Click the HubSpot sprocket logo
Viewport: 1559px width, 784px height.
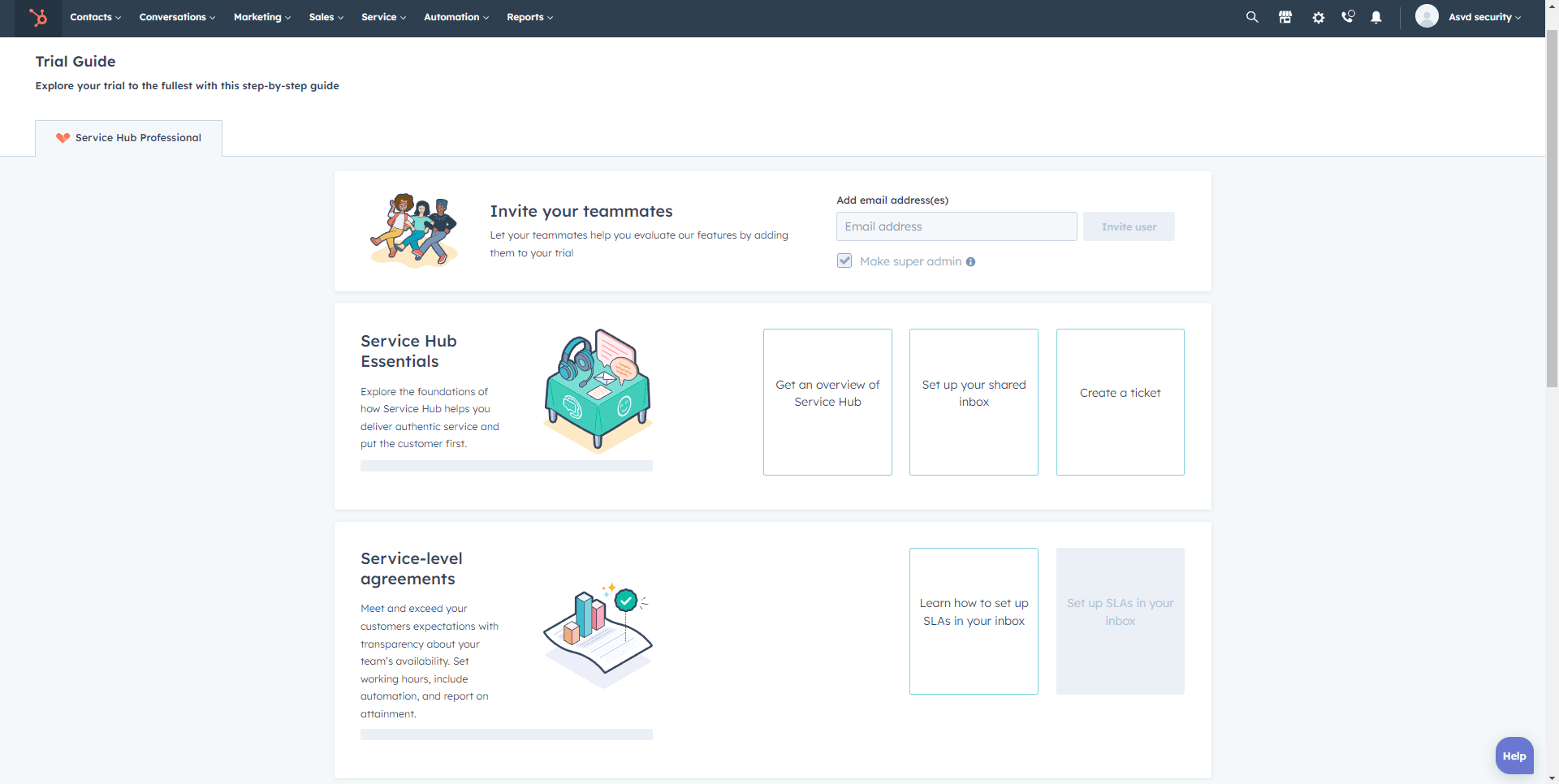pos(37,17)
